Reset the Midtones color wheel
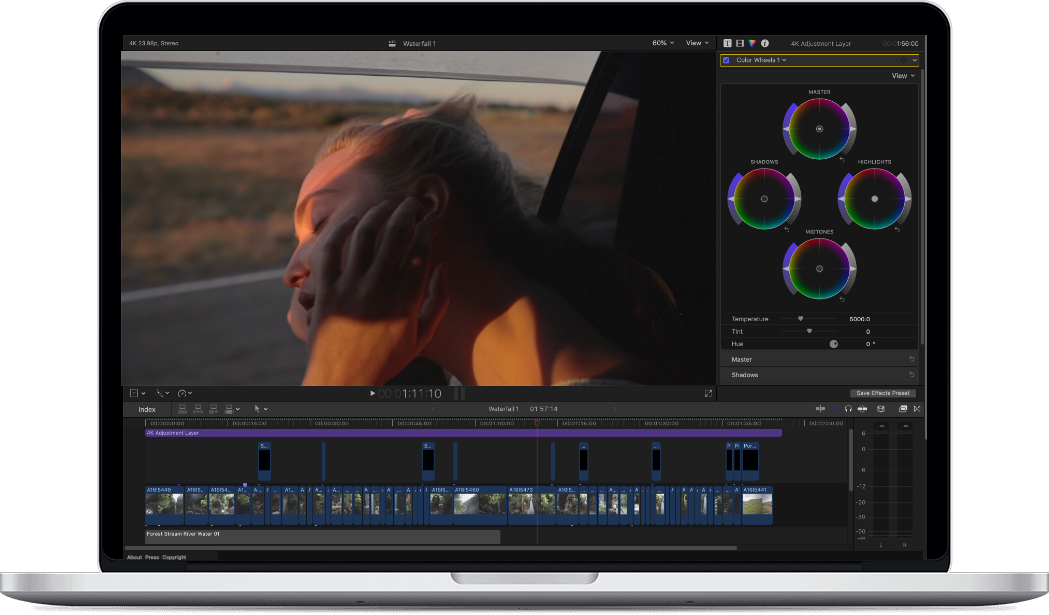The width and height of the screenshot is (1049, 615). tap(842, 299)
